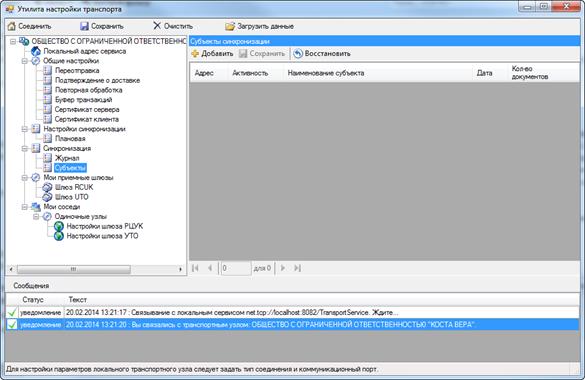This screenshot has width=585, height=380.
Task: Collapse the Синхронизация branch
Action: (25, 148)
